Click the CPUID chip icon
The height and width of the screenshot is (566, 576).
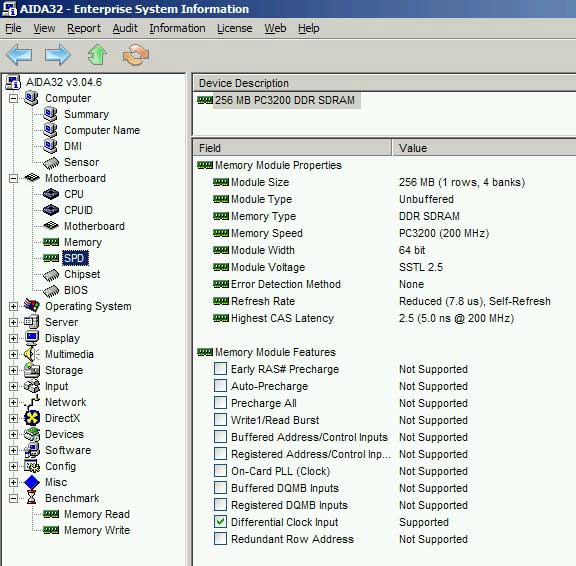click(x=51, y=210)
